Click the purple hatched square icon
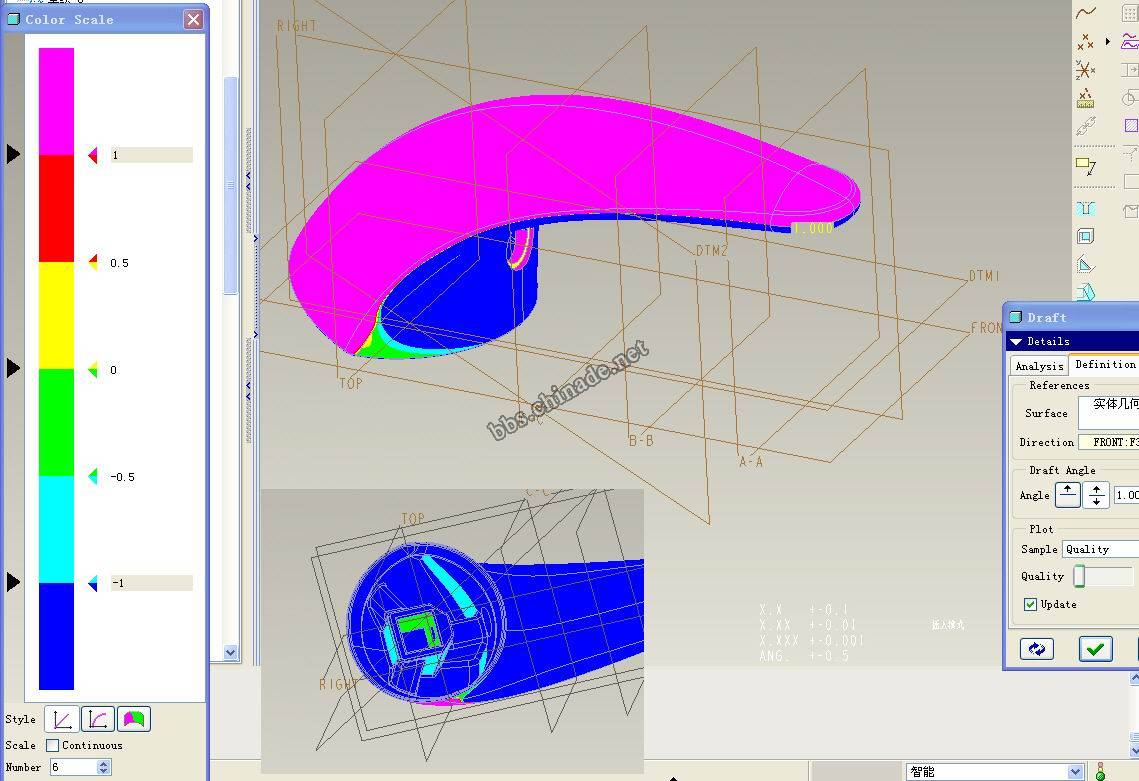The height and width of the screenshot is (781, 1139). (1131, 126)
